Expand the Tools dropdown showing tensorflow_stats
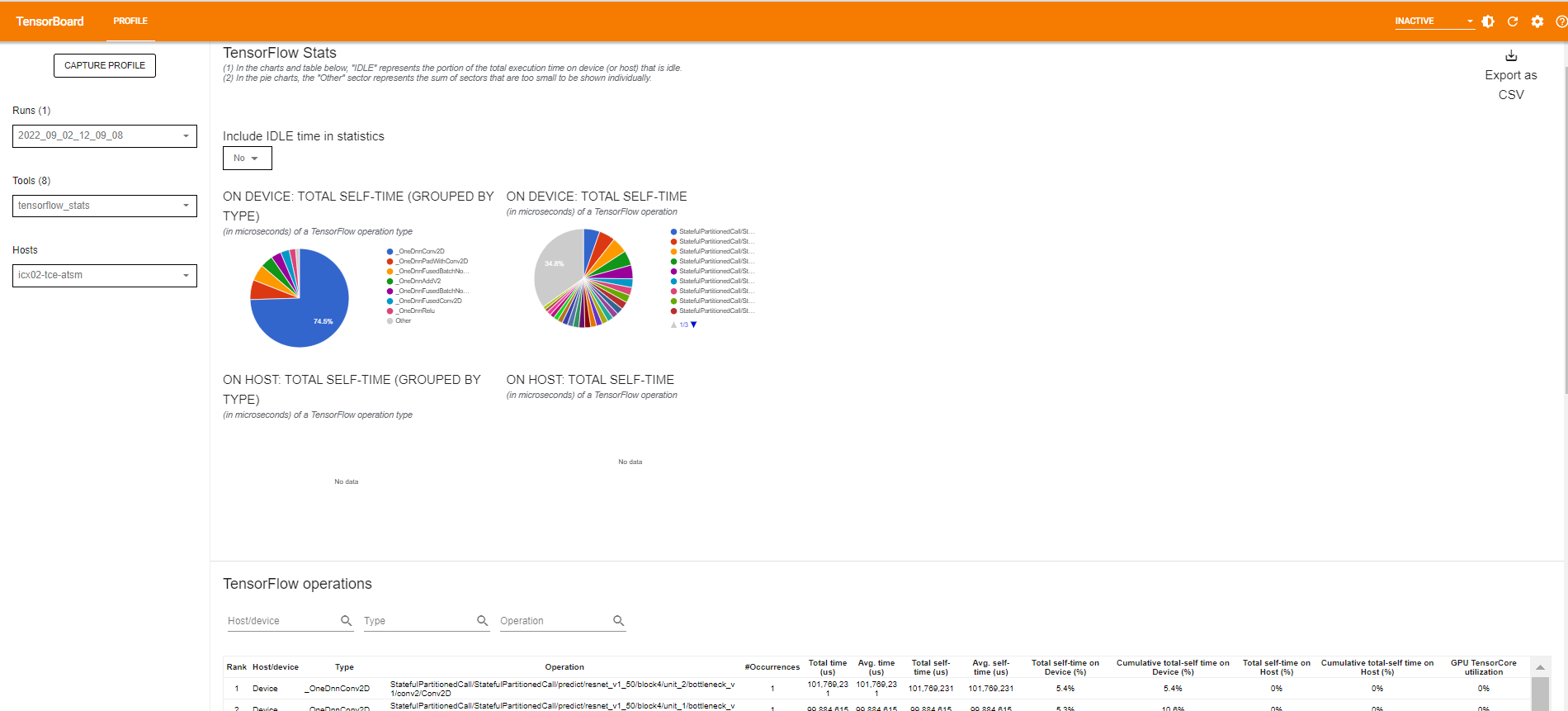Screen dimensions: 1568x711 (105, 206)
